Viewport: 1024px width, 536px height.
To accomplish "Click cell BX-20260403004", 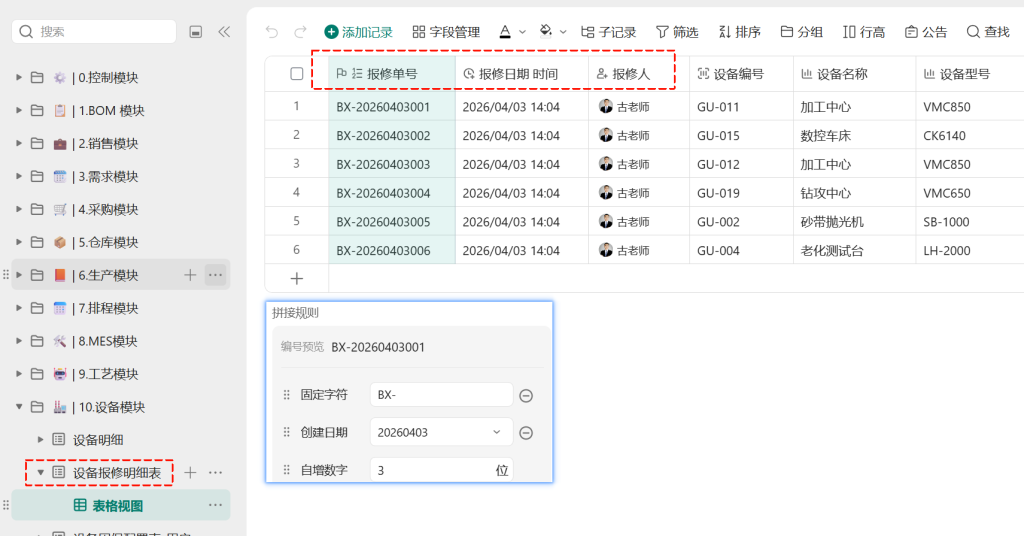I will pyautogui.click(x=392, y=193).
